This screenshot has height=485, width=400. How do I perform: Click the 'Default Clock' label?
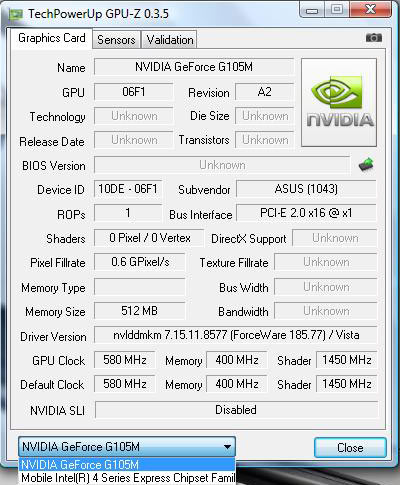click(x=52, y=385)
